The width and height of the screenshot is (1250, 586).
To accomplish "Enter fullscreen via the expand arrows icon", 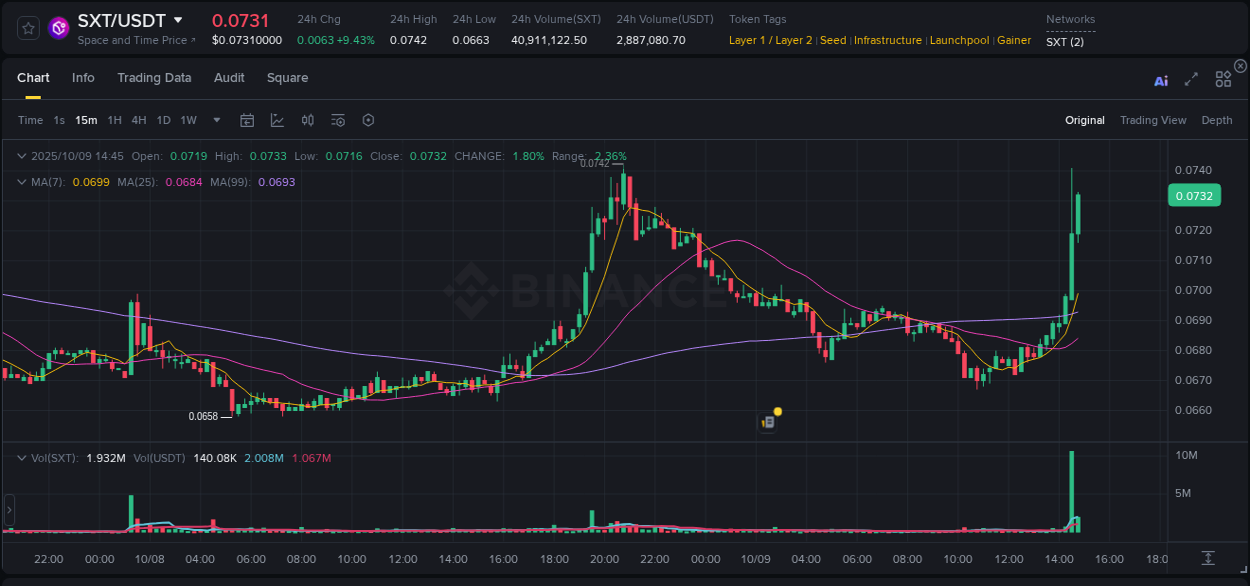I will tap(1191, 80).
